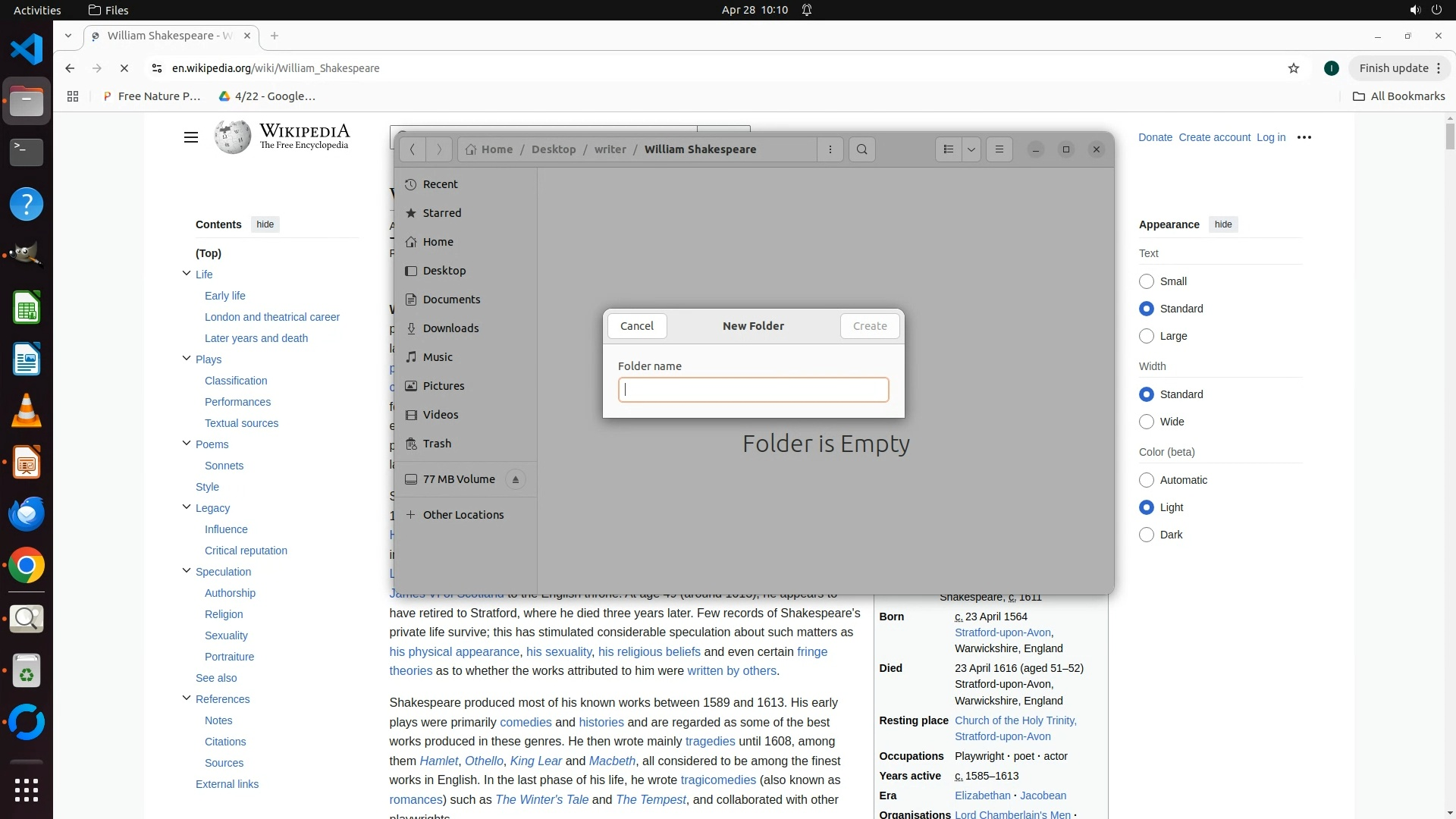Collapse the Legacy contents section
This screenshot has width=1456, height=819.
(x=187, y=507)
